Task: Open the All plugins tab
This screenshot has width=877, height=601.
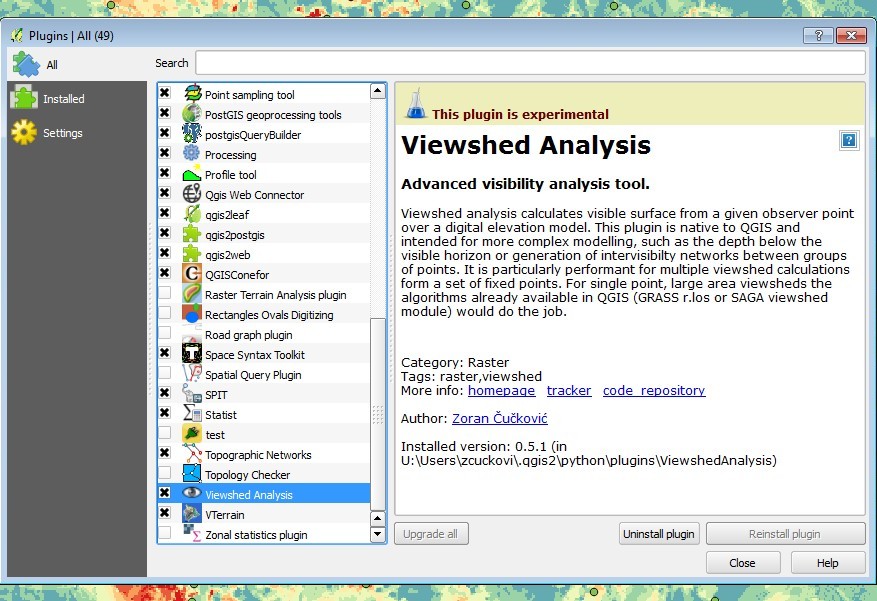Action: [77, 64]
